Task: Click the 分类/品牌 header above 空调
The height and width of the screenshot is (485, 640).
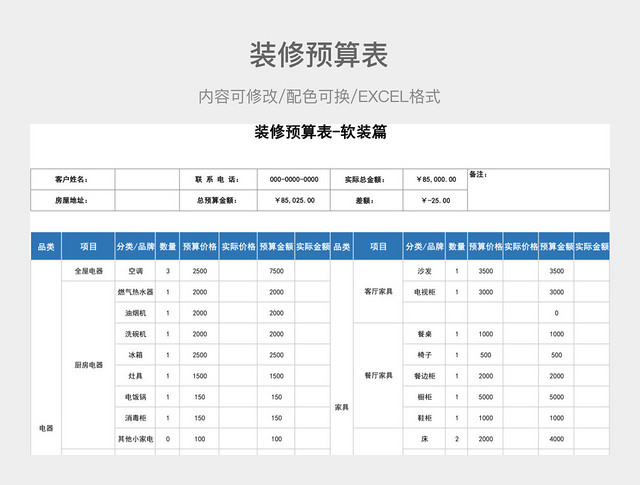Action: [x=136, y=246]
